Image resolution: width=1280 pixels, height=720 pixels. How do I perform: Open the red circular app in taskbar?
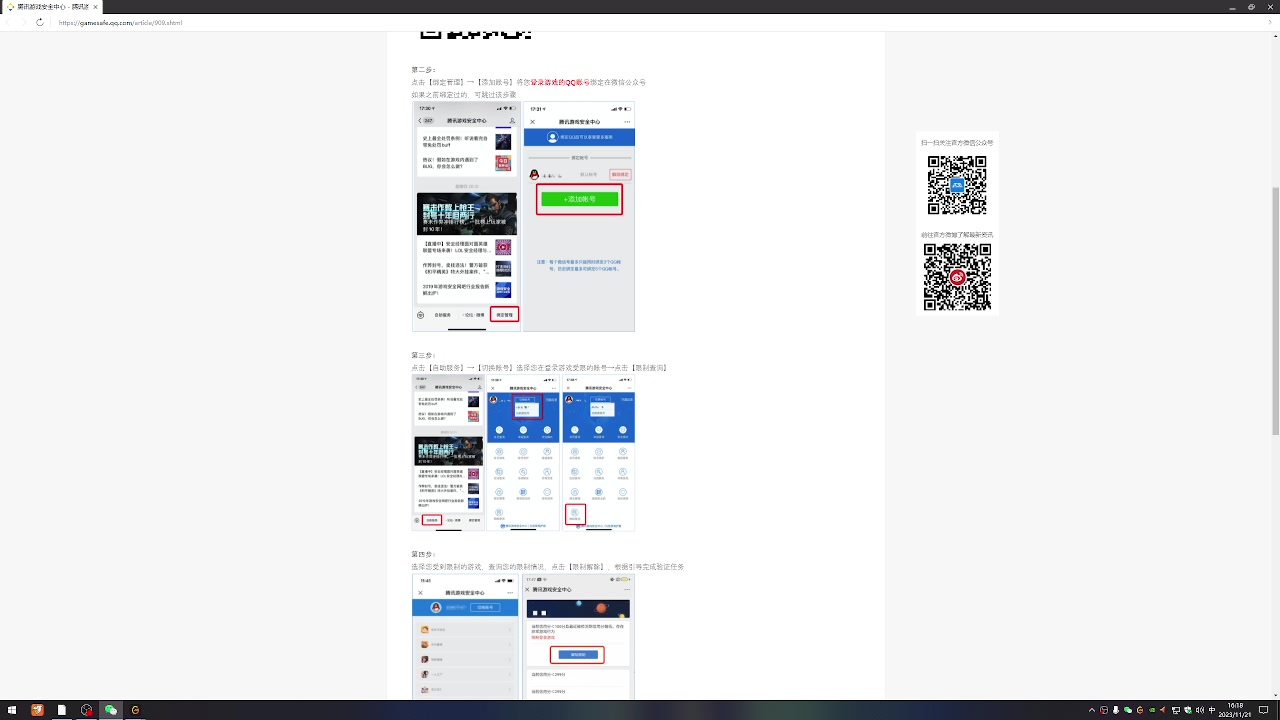[87, 710]
